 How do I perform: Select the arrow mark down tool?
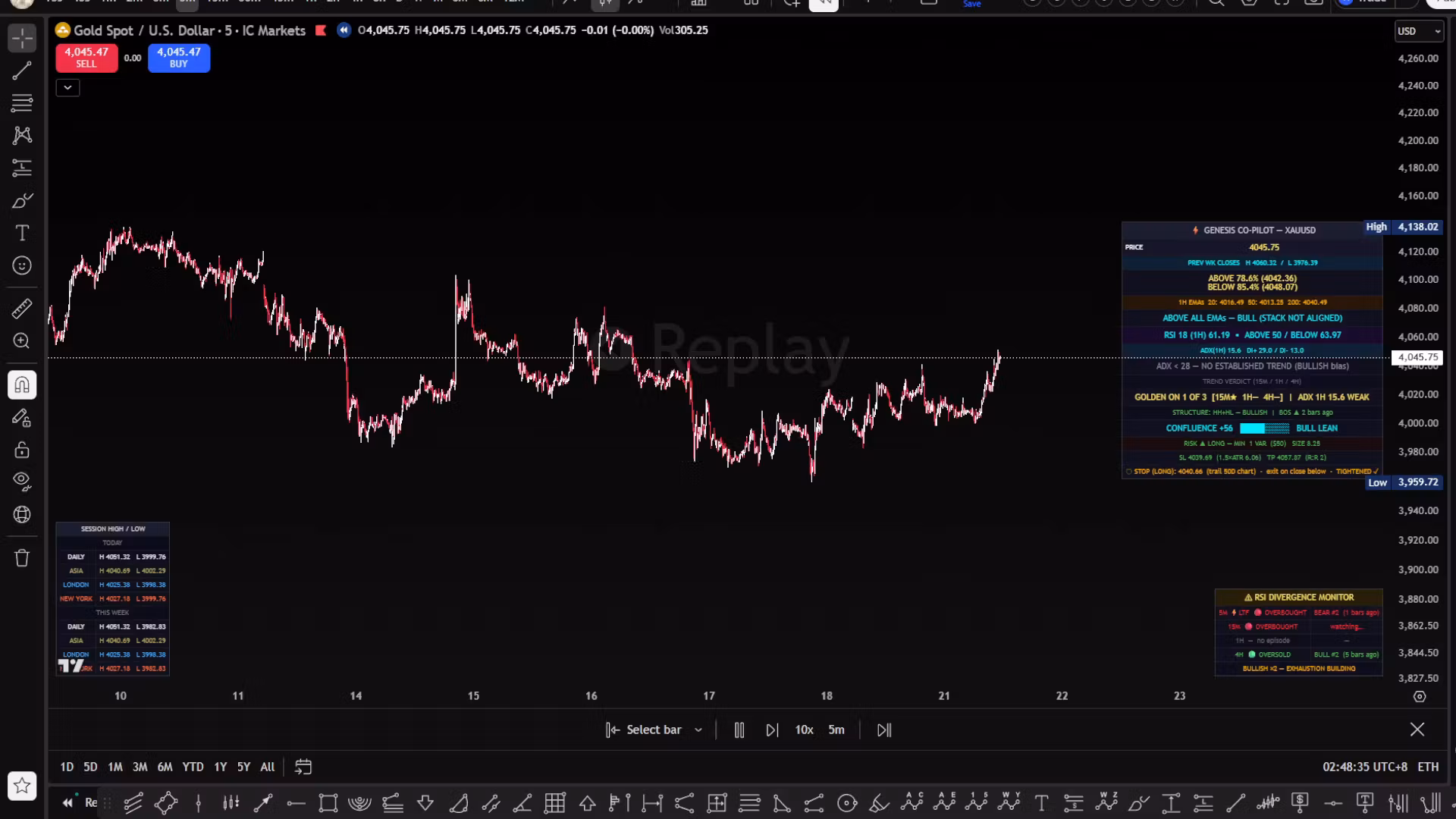(x=425, y=802)
